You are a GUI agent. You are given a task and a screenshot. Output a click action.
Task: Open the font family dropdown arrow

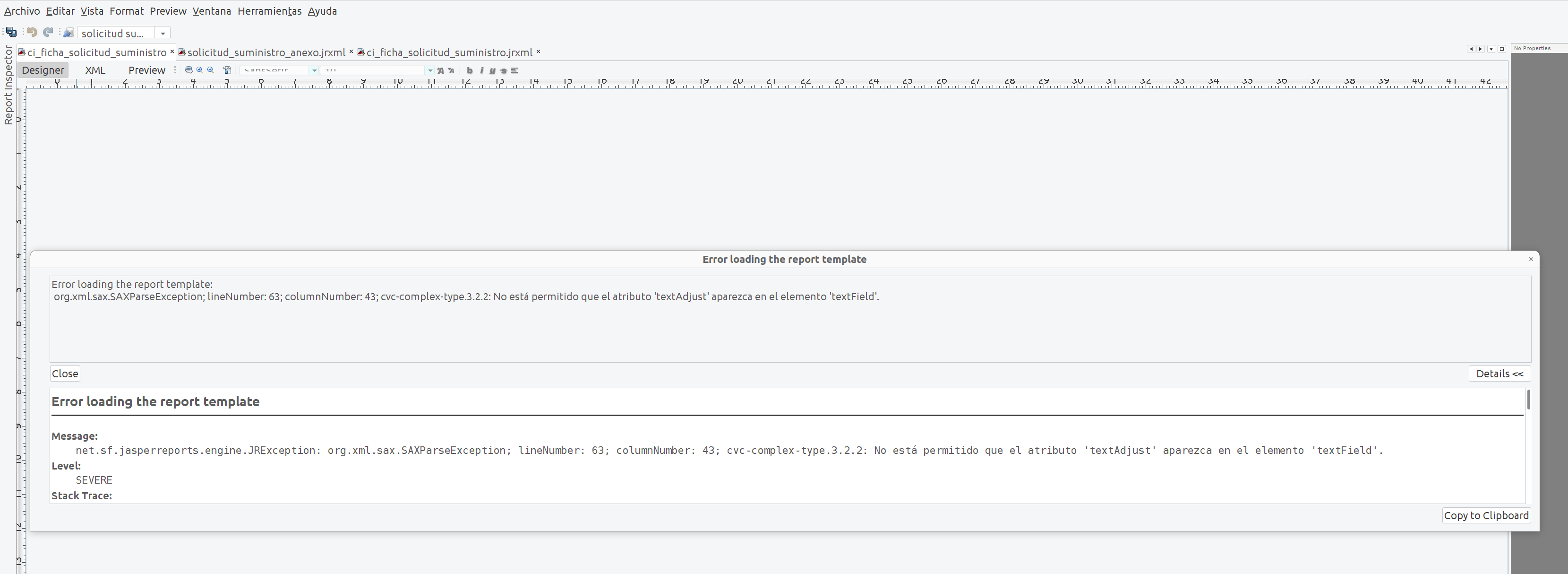click(x=314, y=70)
